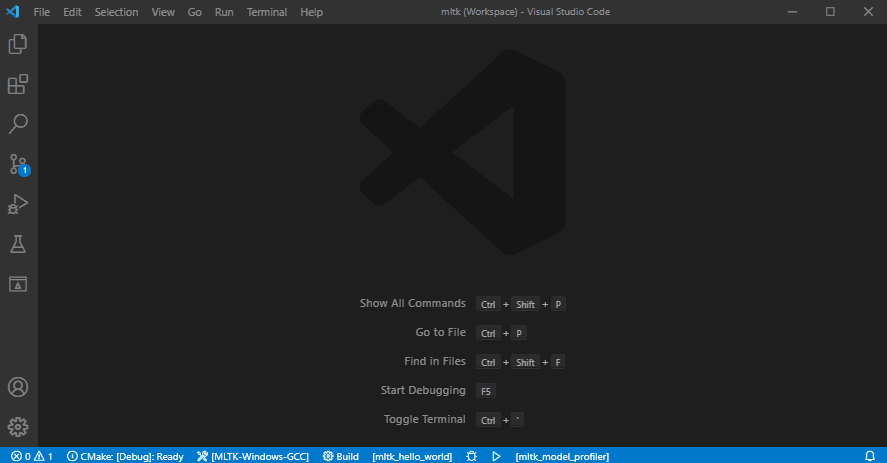Choose the mltk_model_profiler launch target

pos(562,456)
